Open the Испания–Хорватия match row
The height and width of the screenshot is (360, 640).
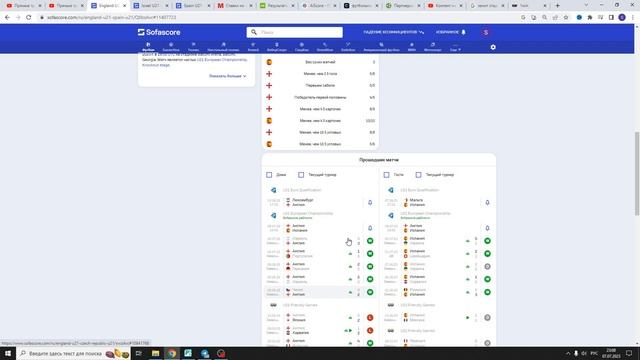438,279
